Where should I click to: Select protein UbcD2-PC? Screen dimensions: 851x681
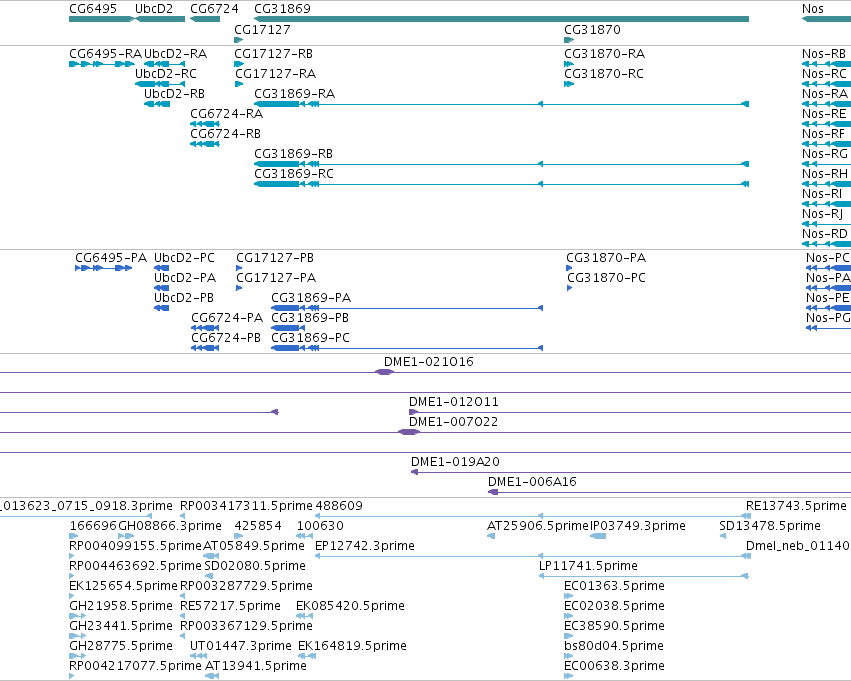click(x=185, y=258)
